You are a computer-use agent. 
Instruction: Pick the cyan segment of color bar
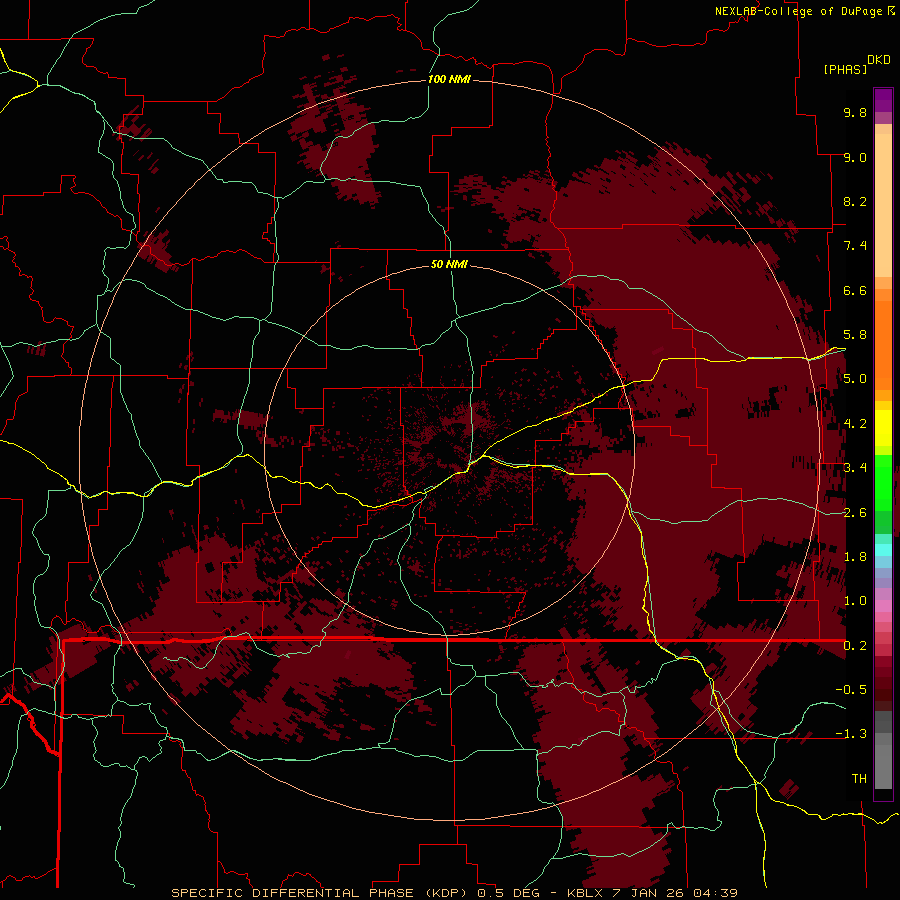click(883, 550)
